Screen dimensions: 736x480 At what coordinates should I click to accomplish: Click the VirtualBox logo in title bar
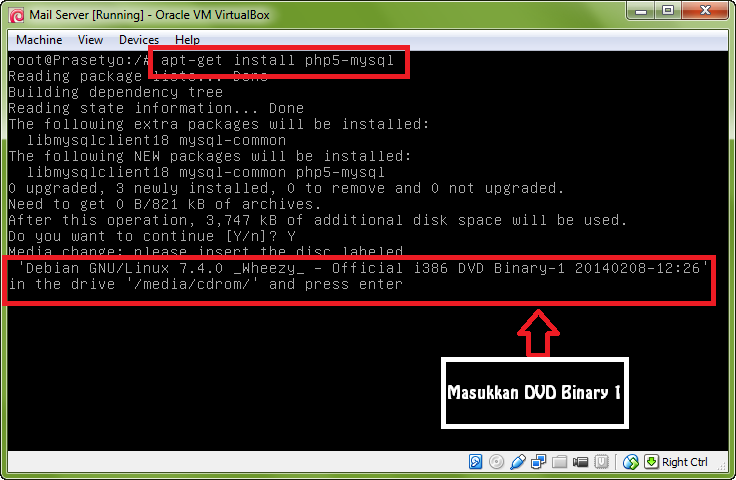click(x=17, y=15)
